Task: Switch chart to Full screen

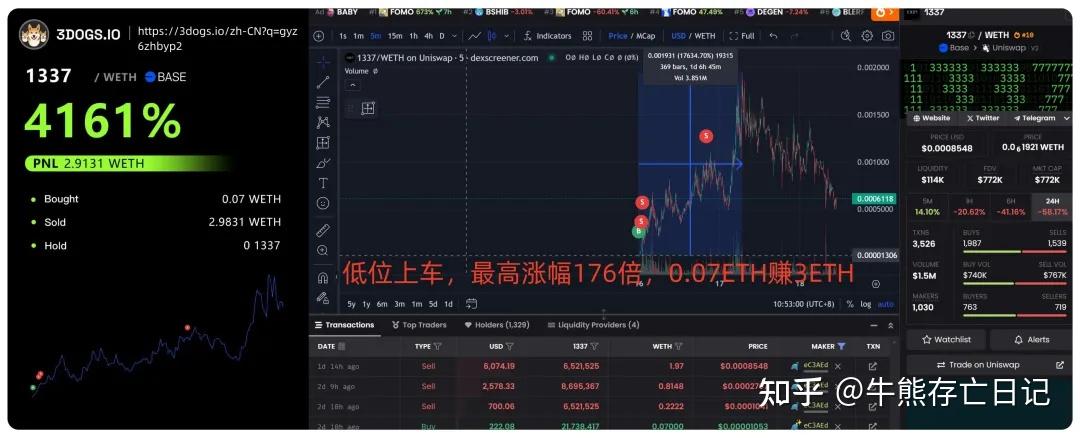Action: (742, 36)
